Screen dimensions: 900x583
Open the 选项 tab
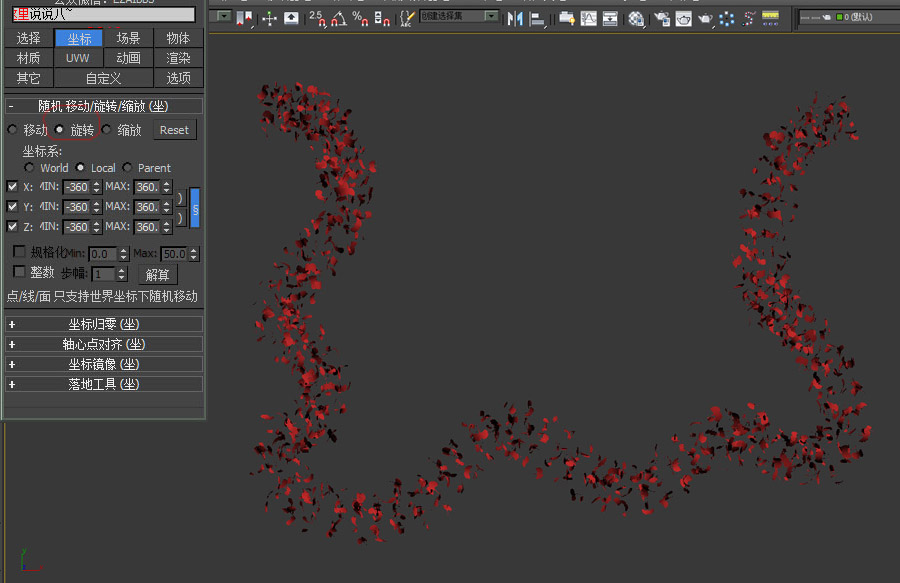179,78
